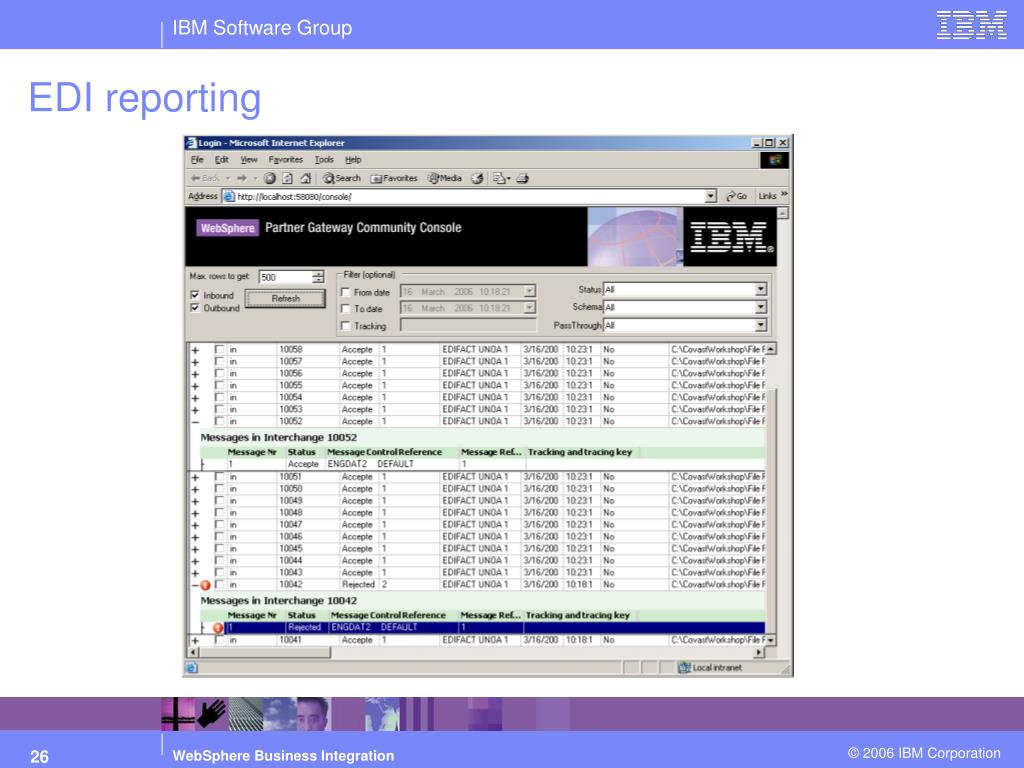1024x768 pixels.
Task: Click the address URL field
Action: pyautogui.click(x=470, y=196)
